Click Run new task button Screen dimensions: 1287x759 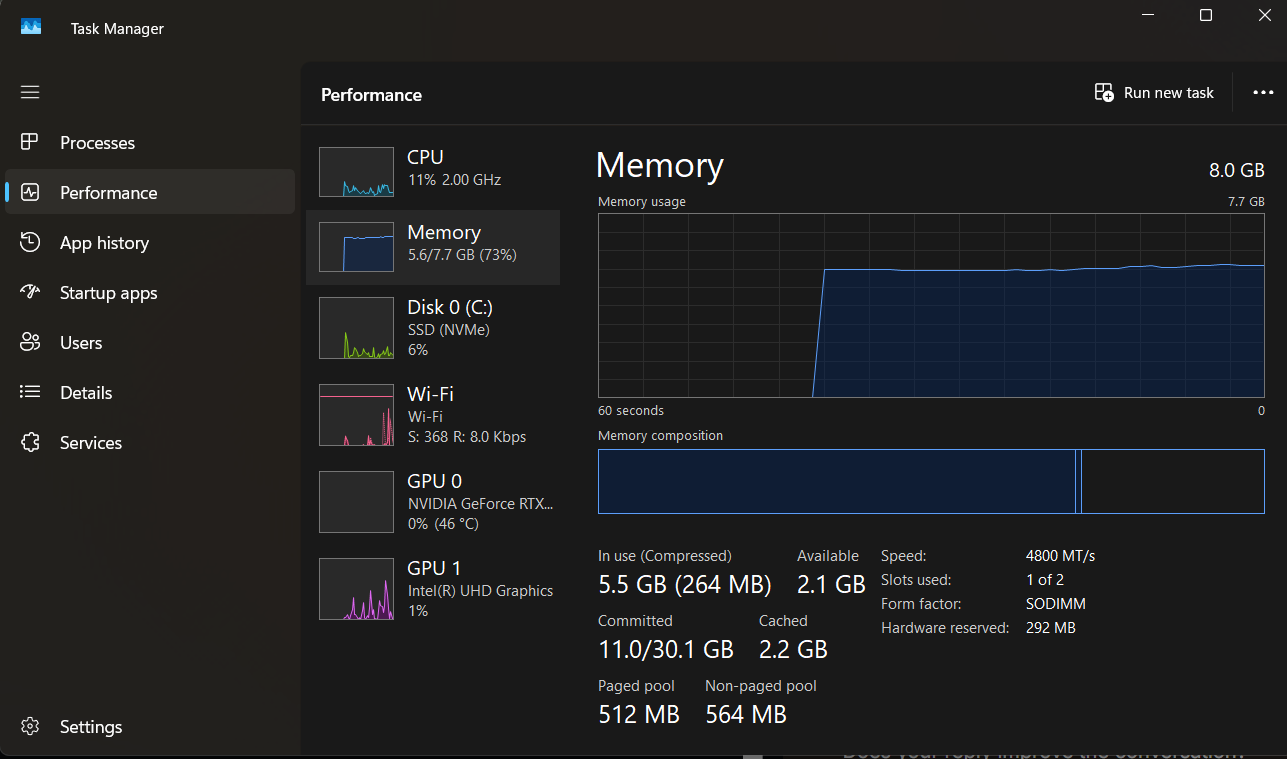tap(1154, 93)
